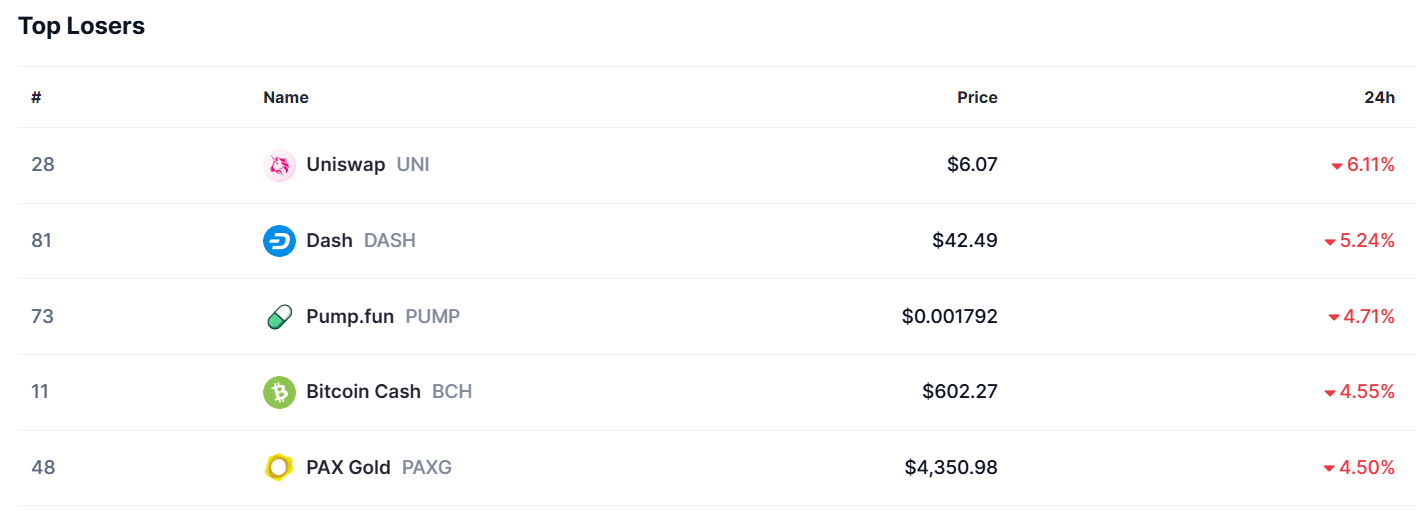Click the Bitcoin Cash rank number 11
This screenshot has height=519, width=1416.
[x=40, y=392]
